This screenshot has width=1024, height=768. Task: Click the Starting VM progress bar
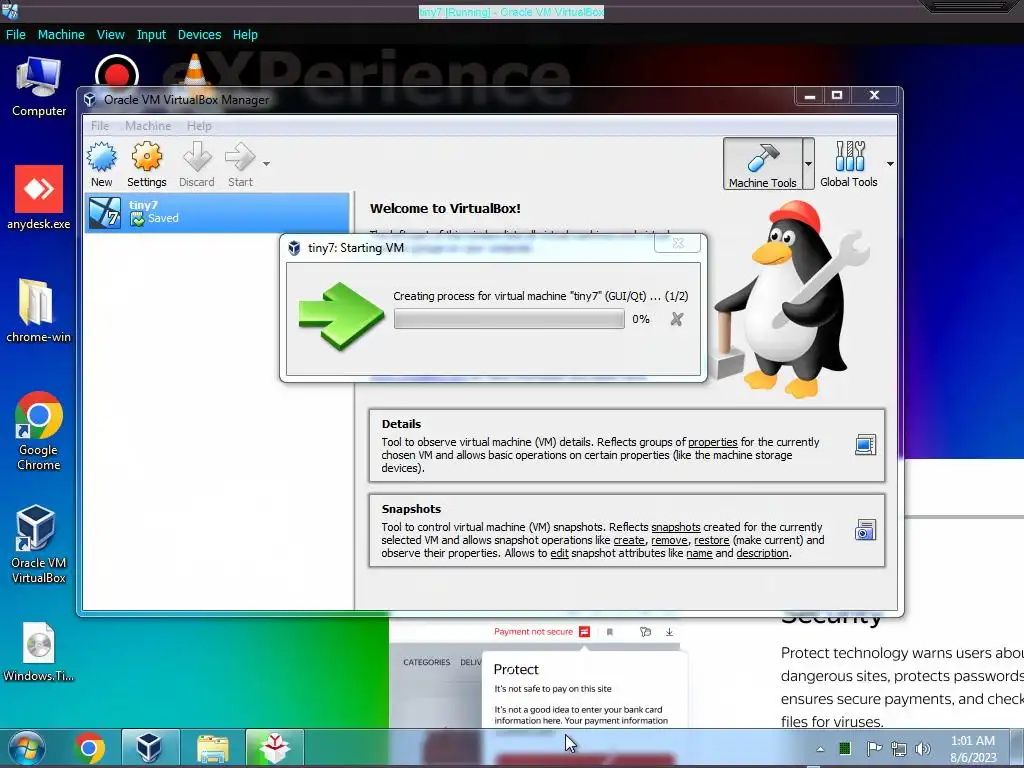[x=509, y=319]
